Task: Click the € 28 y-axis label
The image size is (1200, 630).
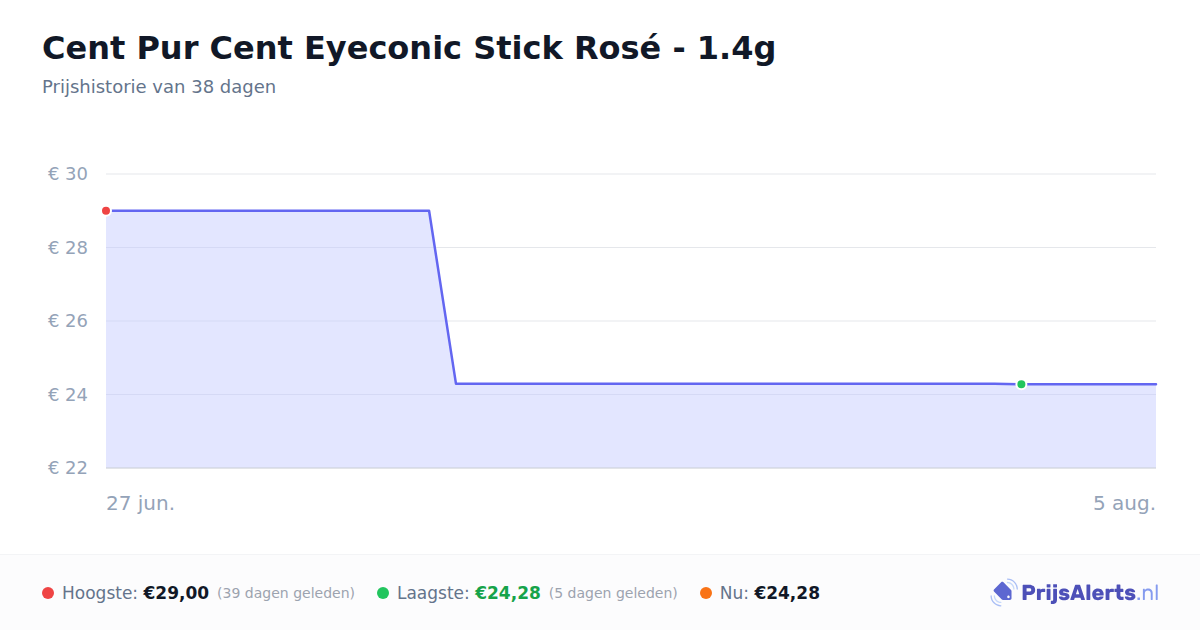Action: coord(68,248)
